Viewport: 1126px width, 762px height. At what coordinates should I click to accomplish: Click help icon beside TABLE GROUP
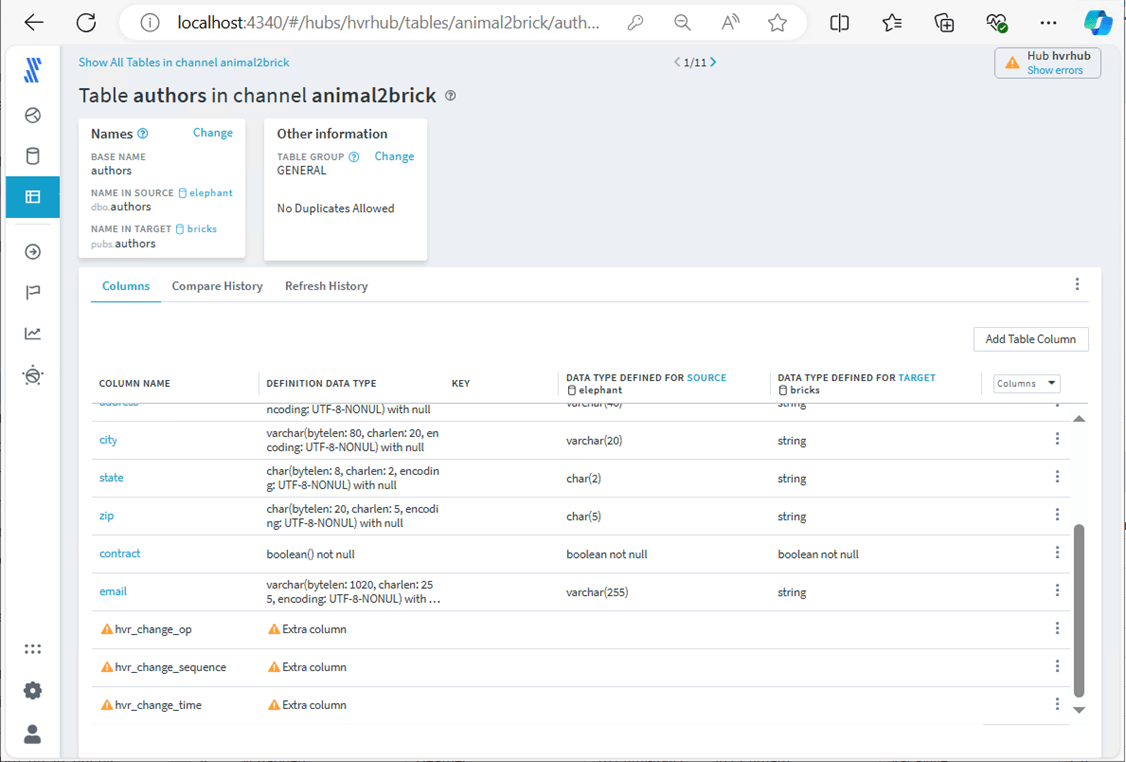(354, 157)
